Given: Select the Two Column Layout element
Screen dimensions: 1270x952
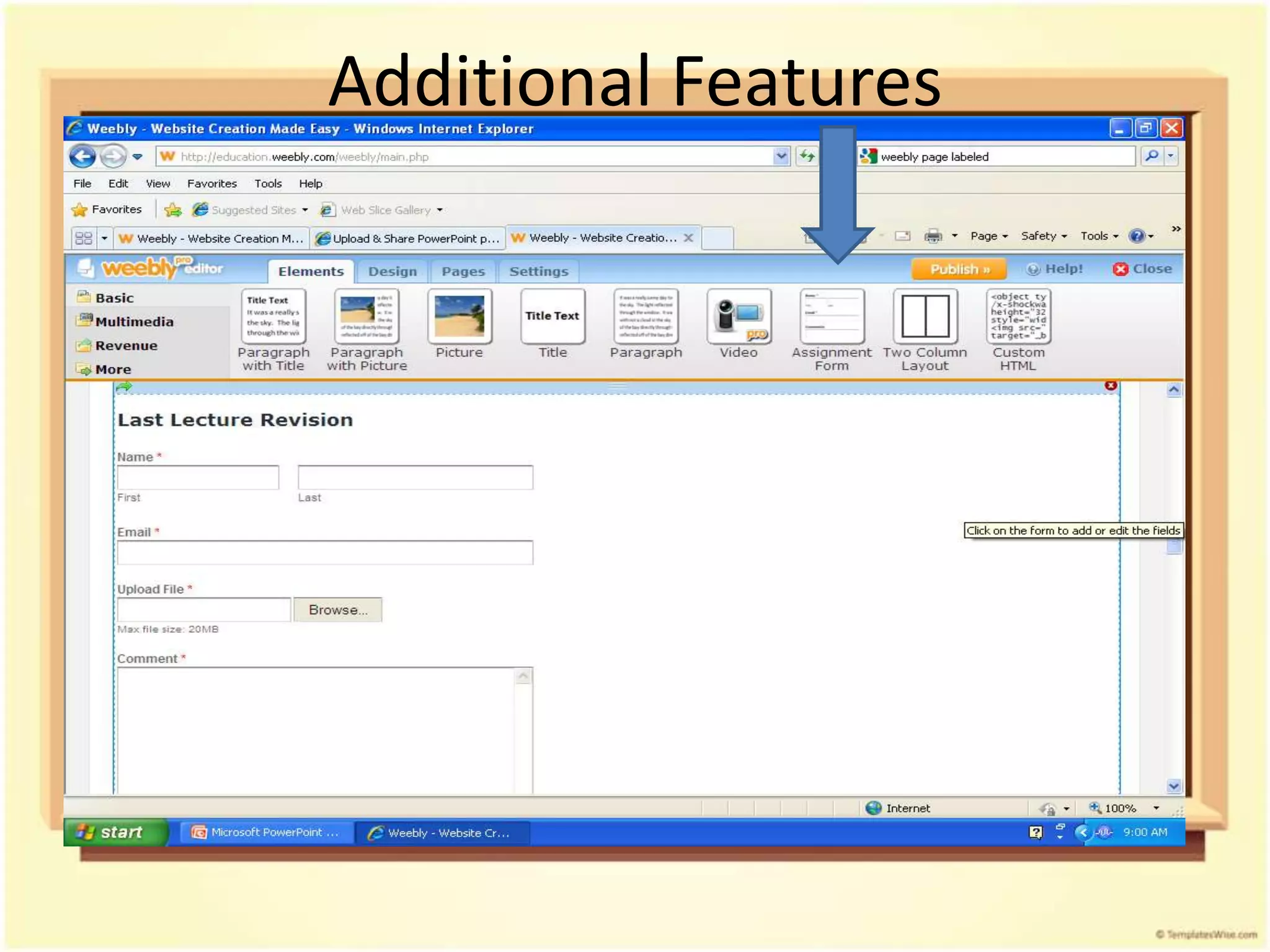Looking at the screenshot, I should point(925,330).
